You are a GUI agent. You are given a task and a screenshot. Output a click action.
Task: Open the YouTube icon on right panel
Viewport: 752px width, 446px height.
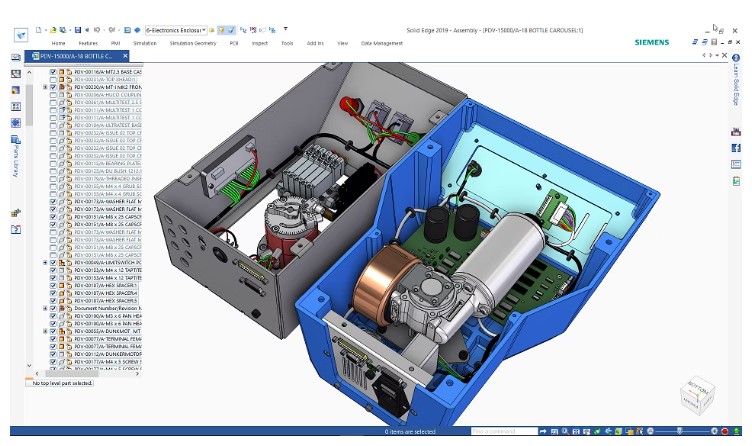click(x=736, y=132)
